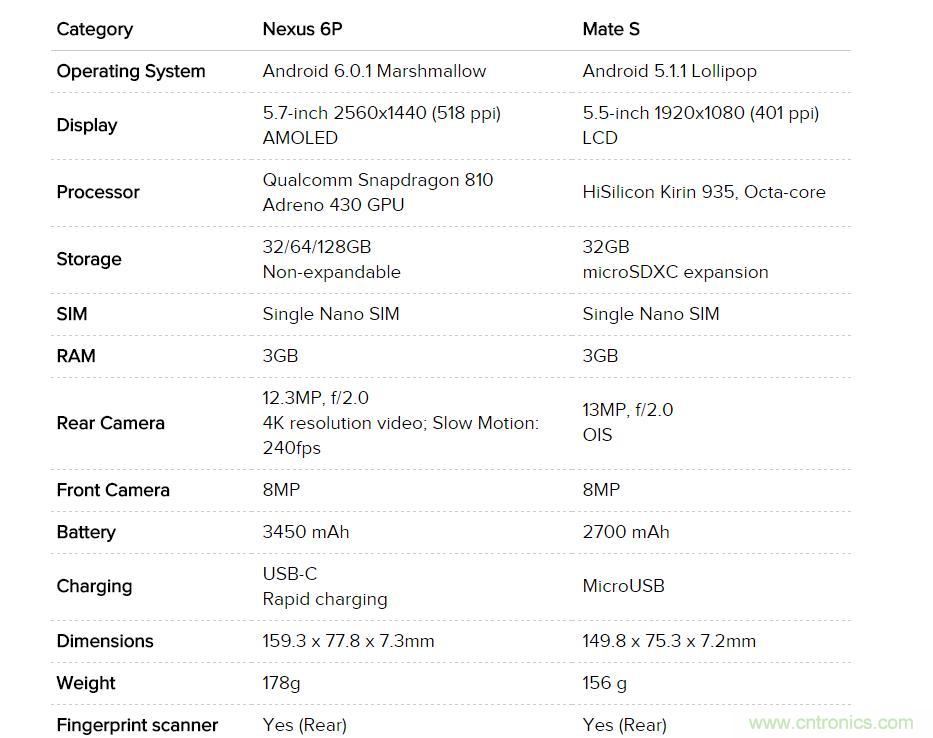
Task: Click the Android 5.1.1 Lollipop cell
Action: coord(669,71)
